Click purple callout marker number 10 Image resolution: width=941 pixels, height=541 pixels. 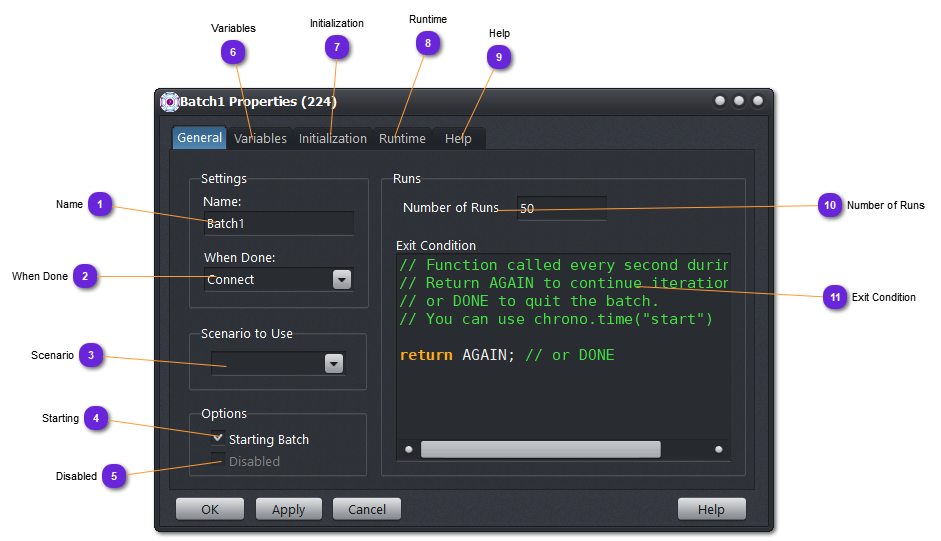pyautogui.click(x=829, y=205)
